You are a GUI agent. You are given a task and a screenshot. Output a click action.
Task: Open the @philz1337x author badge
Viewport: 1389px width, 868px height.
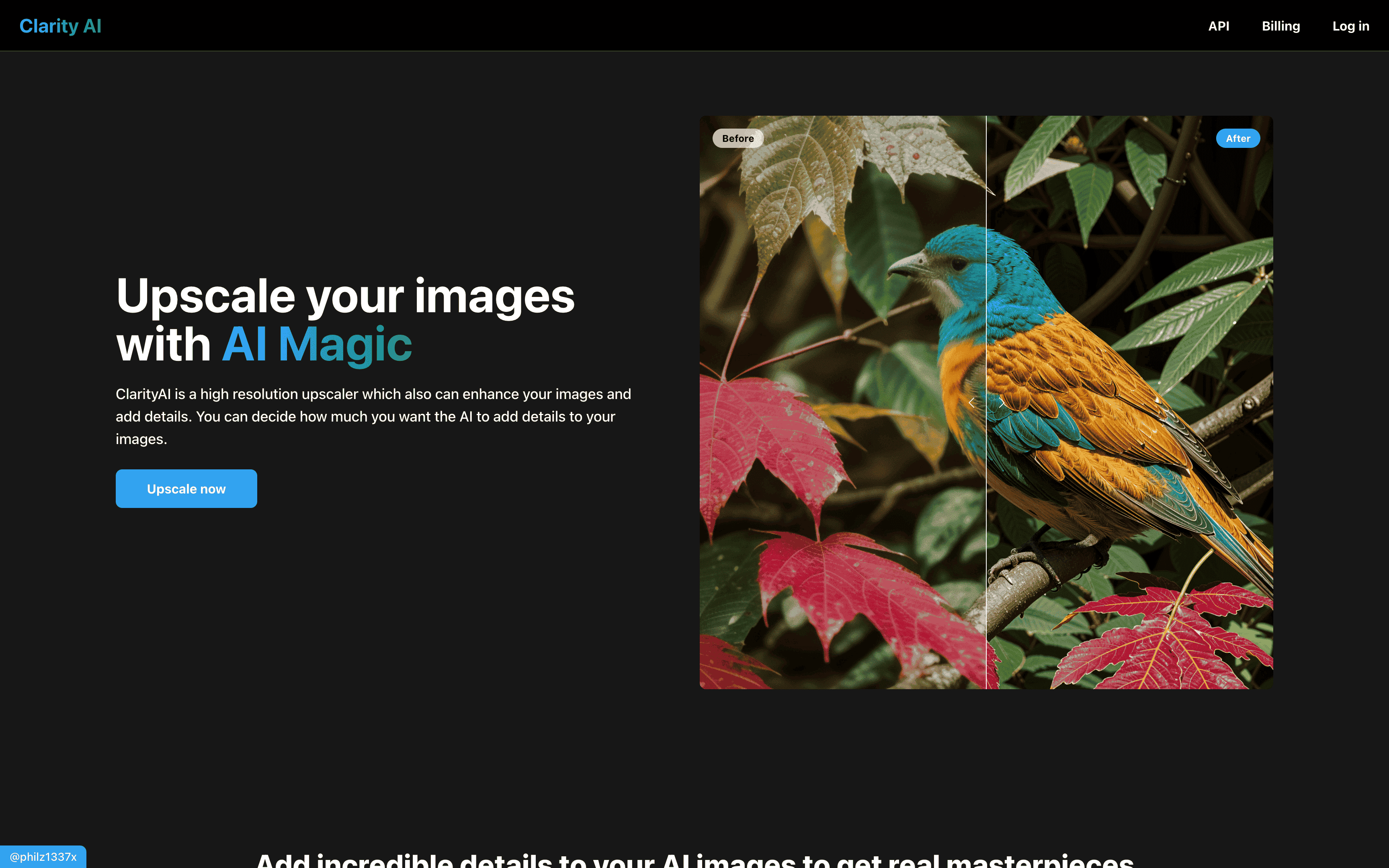tap(43, 856)
